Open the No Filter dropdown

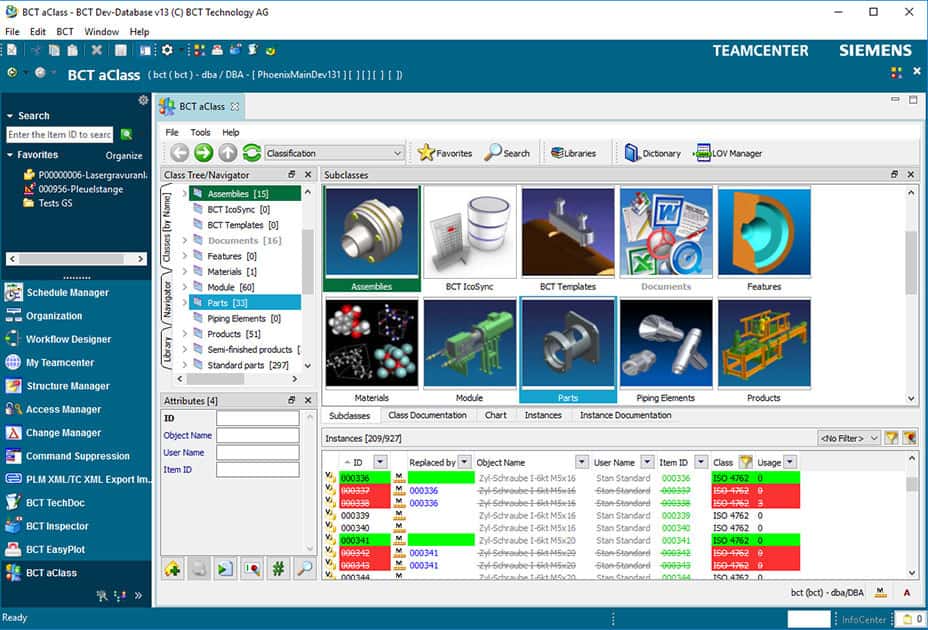[849, 438]
